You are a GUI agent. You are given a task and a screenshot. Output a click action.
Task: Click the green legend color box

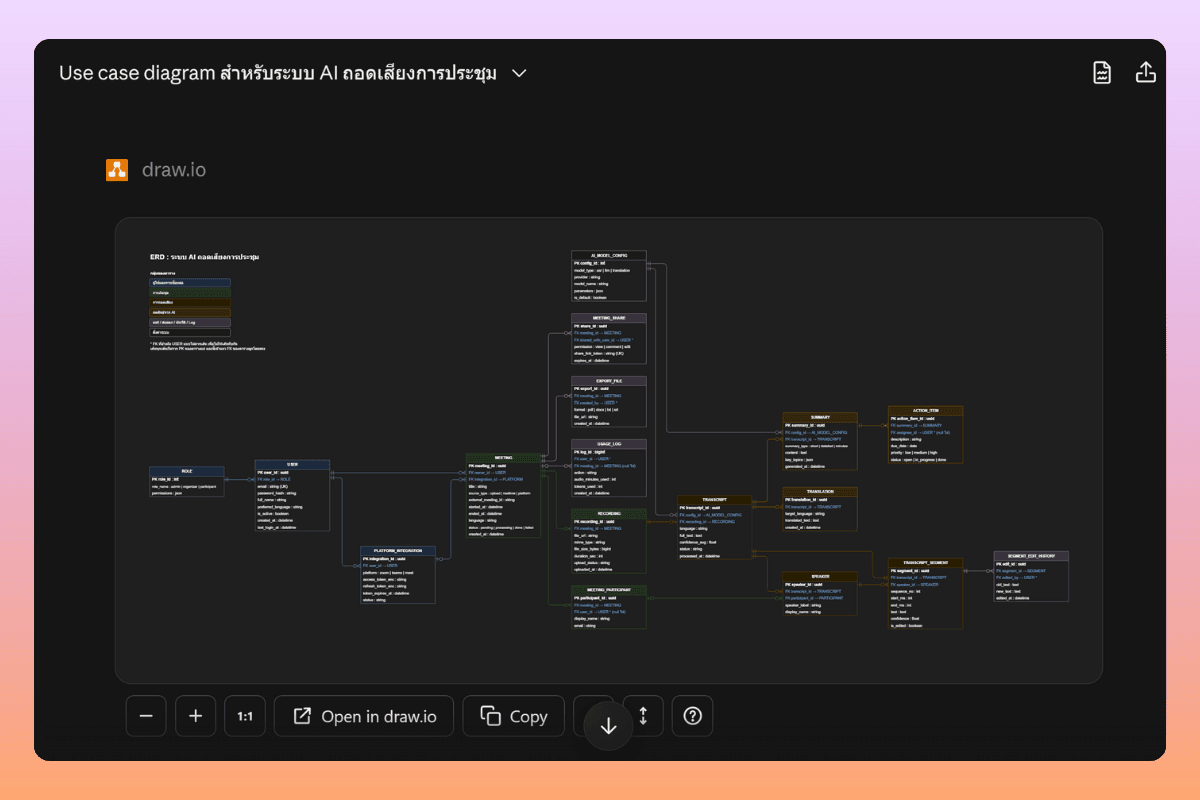pos(190,293)
